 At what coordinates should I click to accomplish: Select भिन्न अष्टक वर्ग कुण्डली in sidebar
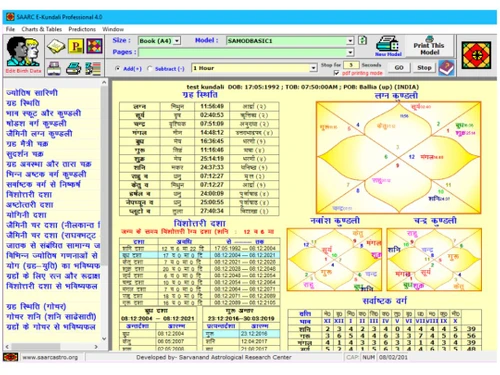click(x=46, y=174)
